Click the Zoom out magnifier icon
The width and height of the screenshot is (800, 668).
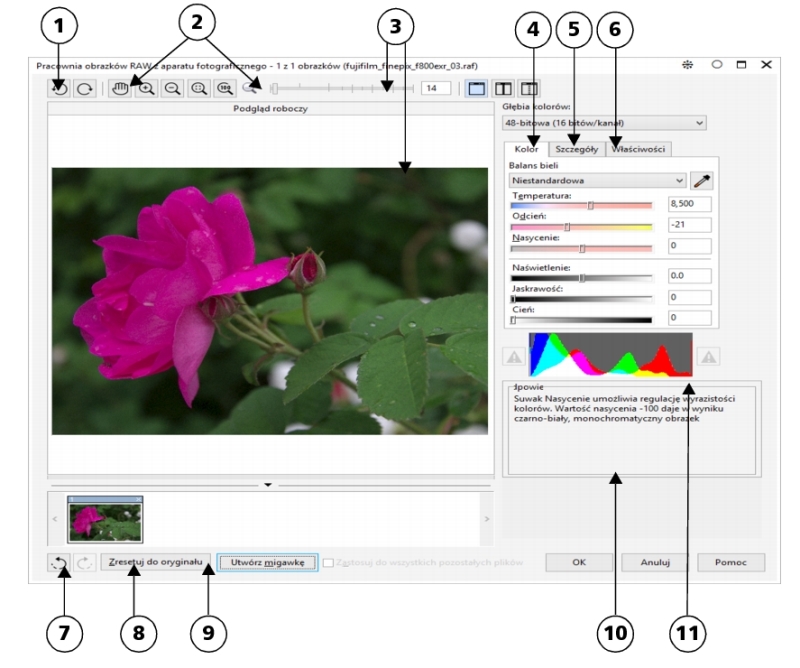172,89
